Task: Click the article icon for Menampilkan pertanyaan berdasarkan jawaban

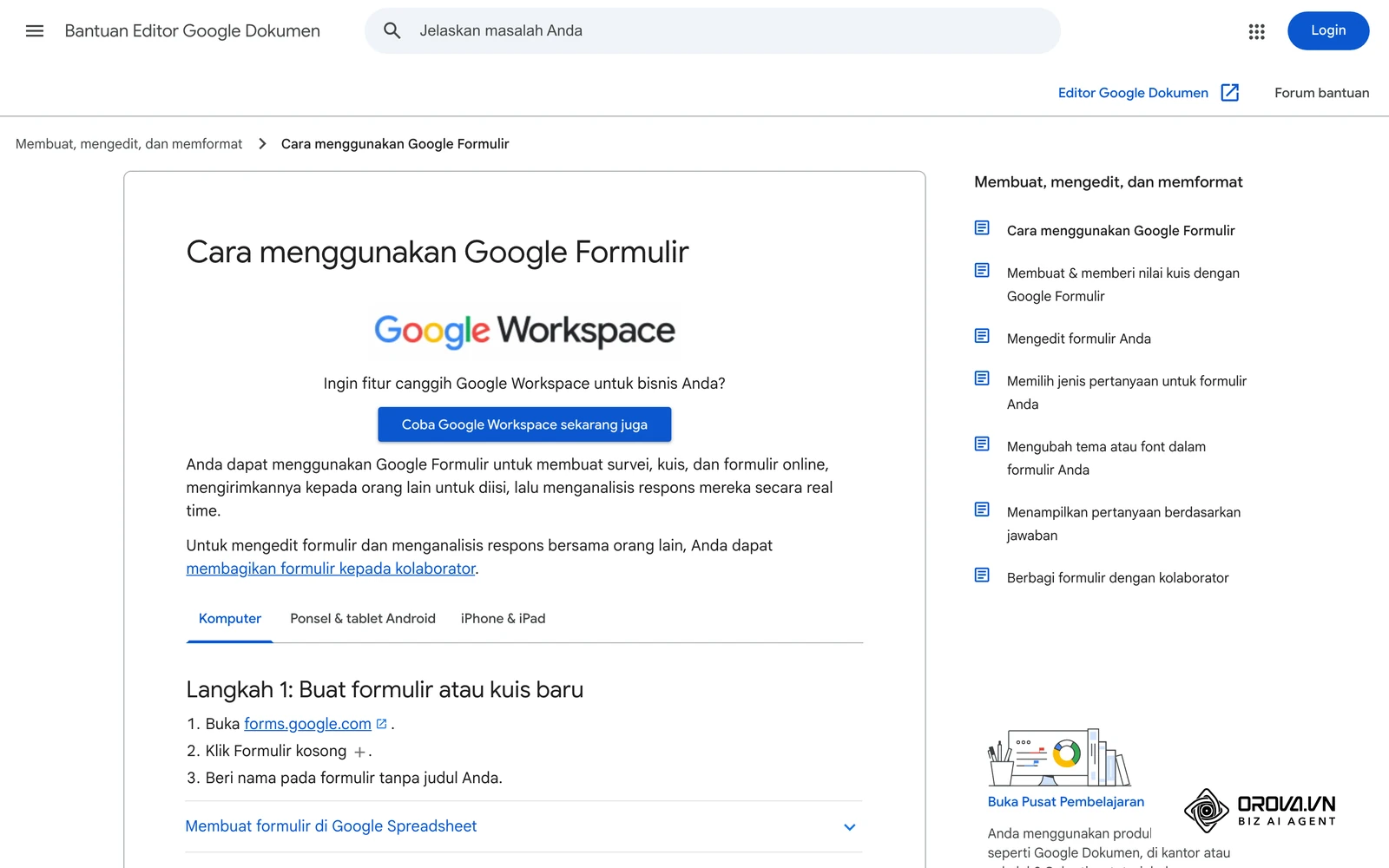Action: 982,510
